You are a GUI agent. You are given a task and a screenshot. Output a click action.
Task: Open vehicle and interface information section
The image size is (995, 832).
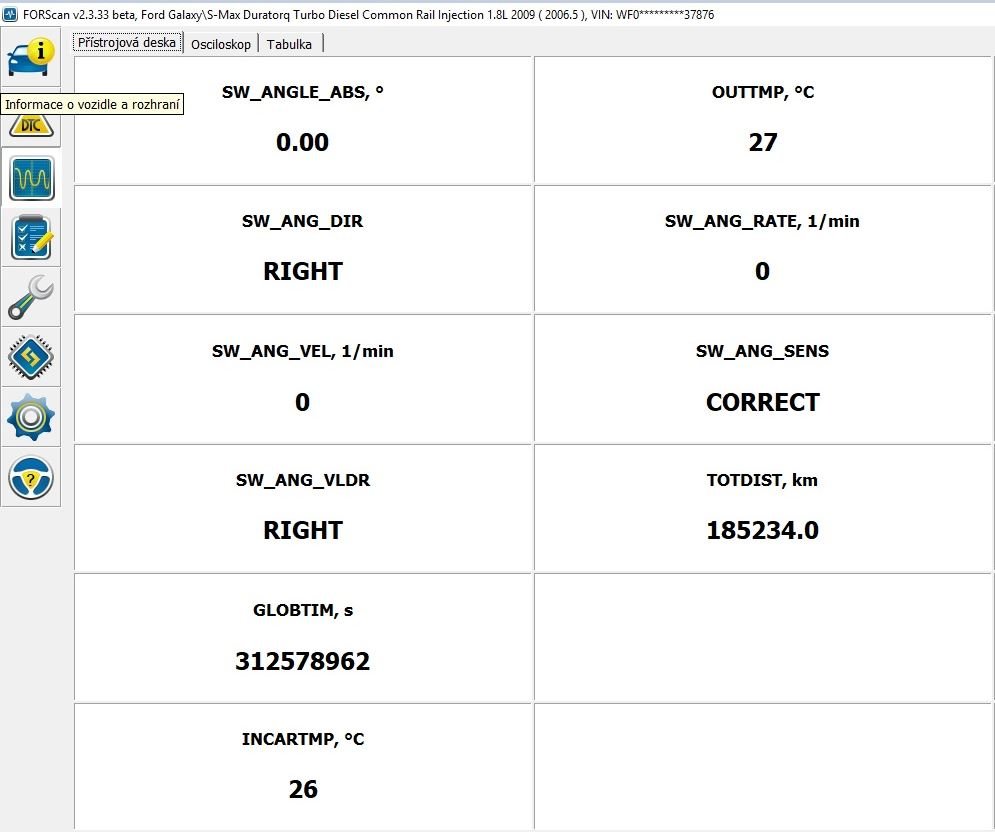click(31, 57)
